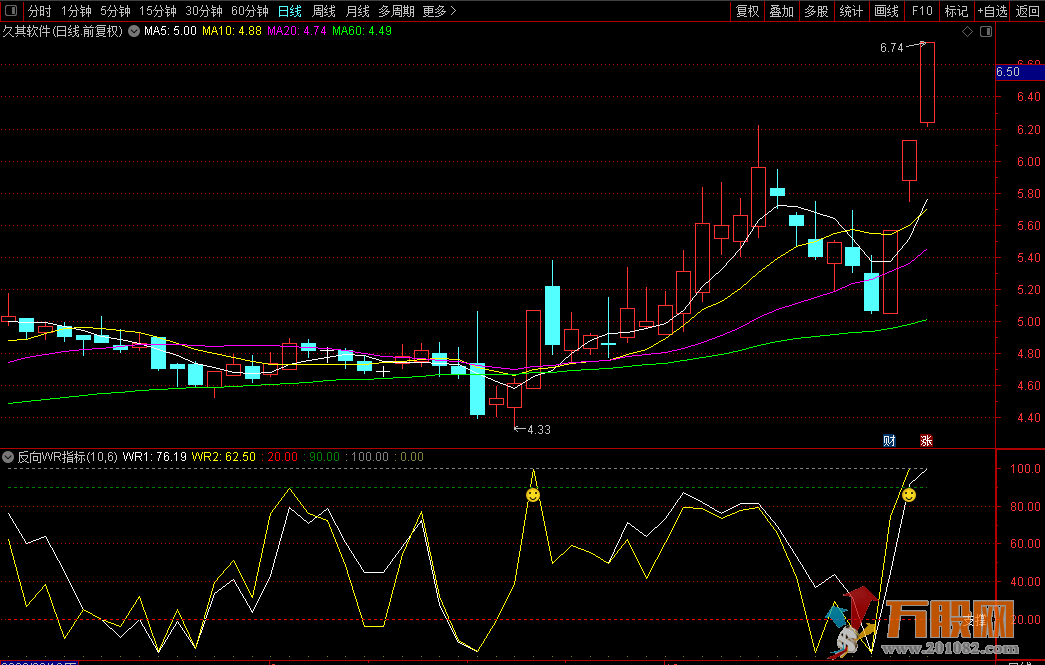Click the 统计 statistics button
The height and width of the screenshot is (665, 1045).
[851, 11]
